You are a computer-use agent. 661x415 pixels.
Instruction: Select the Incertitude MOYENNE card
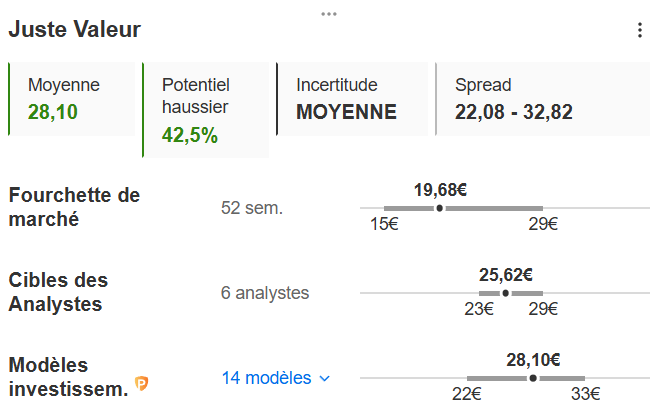pyautogui.click(x=351, y=99)
